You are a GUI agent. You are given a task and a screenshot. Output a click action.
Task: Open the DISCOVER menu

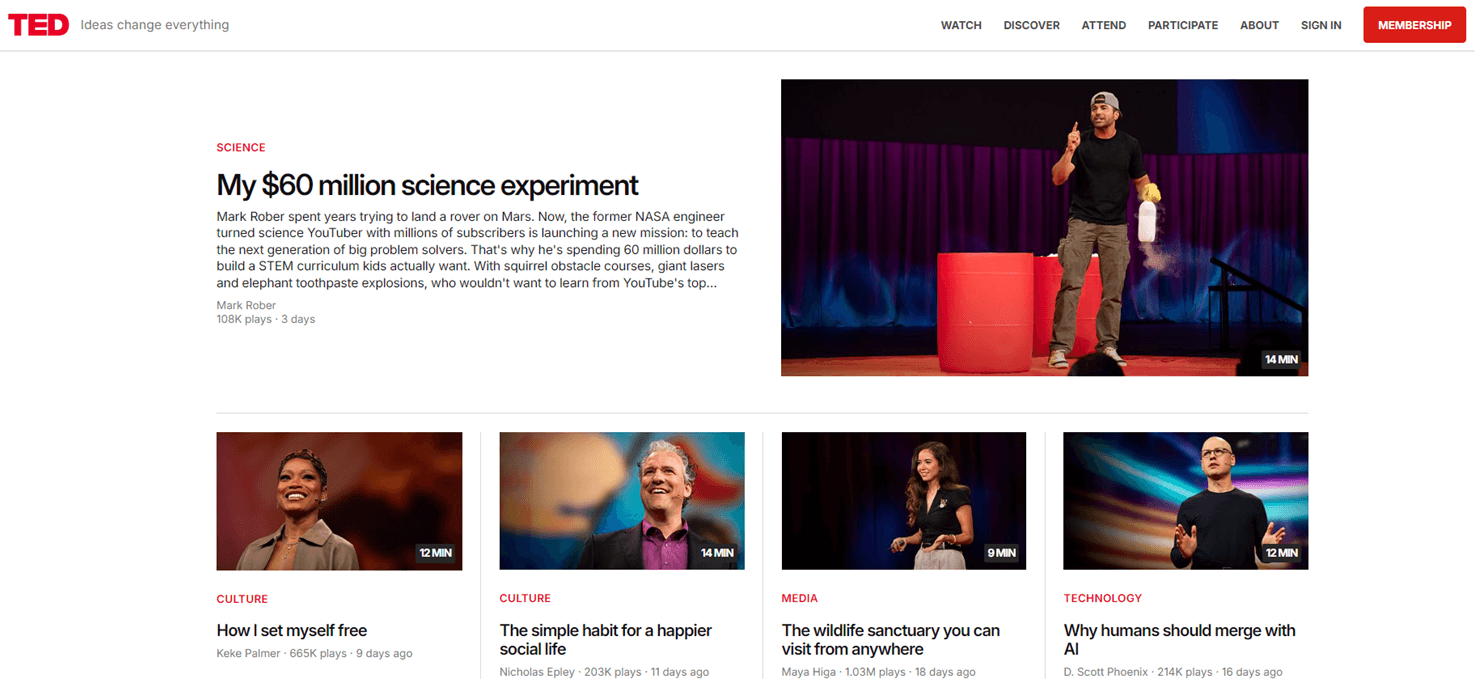(x=1031, y=25)
